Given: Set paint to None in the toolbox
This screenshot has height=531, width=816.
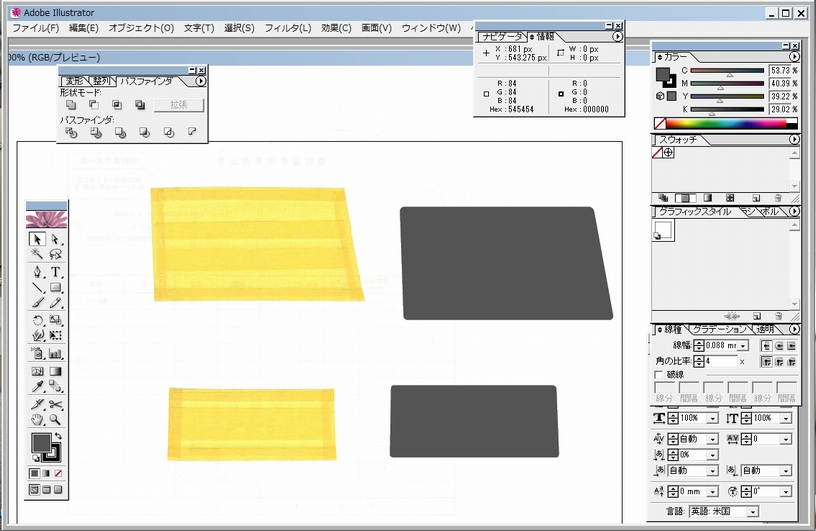Looking at the screenshot, I should (x=58, y=473).
